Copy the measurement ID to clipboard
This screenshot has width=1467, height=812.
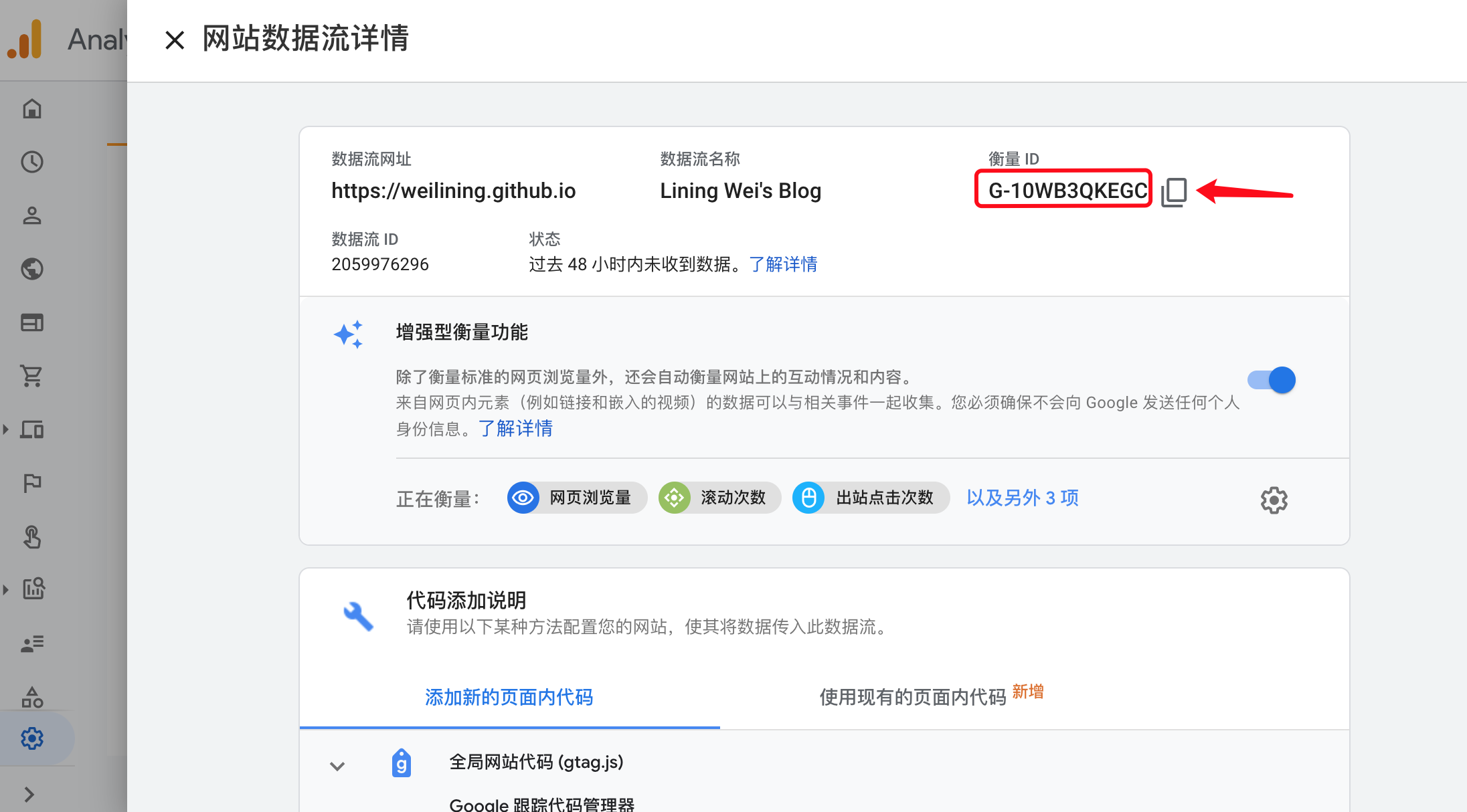(1174, 192)
